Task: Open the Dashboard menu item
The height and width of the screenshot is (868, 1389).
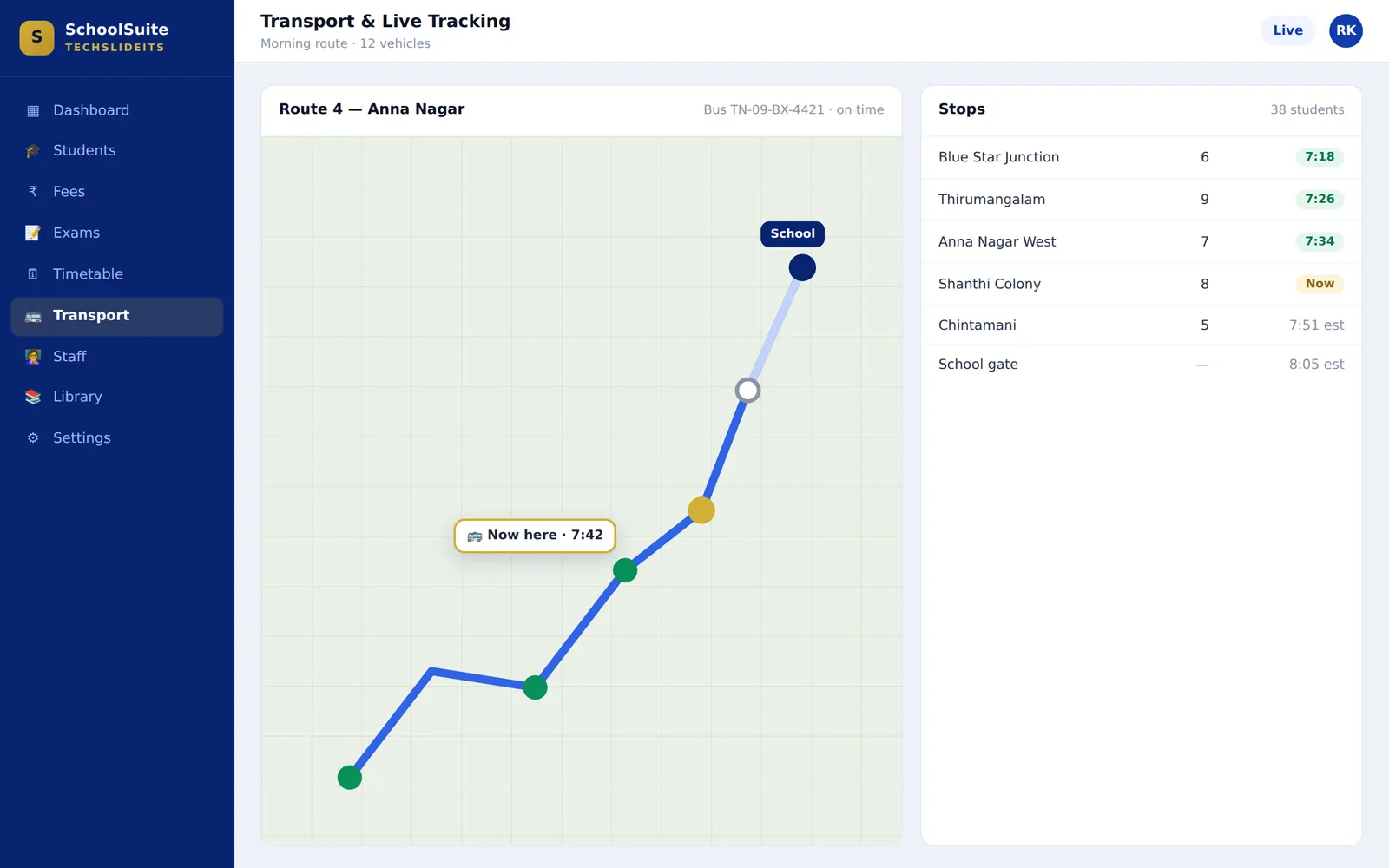Action: (x=117, y=110)
